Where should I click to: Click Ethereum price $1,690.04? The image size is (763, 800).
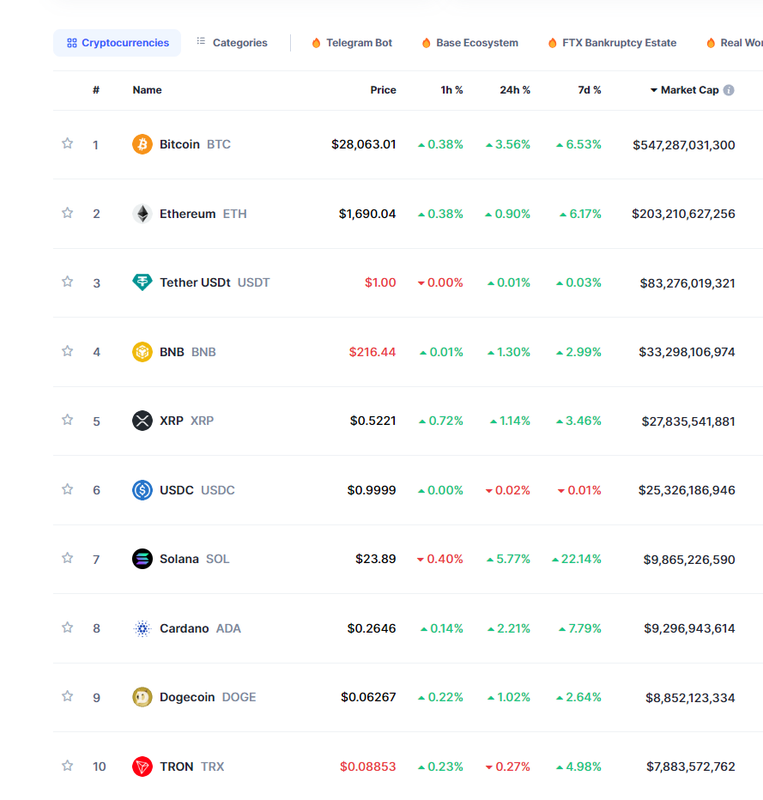click(x=367, y=214)
